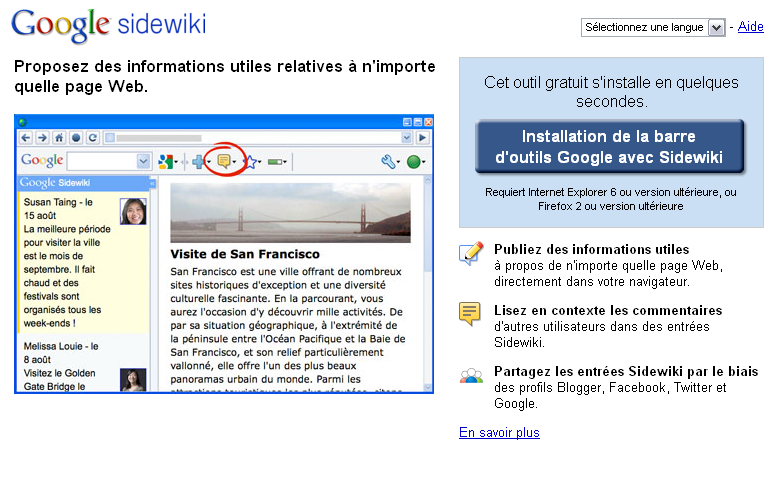
Task: Click the Susan Taing - le 15 août entry
Action: (83, 262)
